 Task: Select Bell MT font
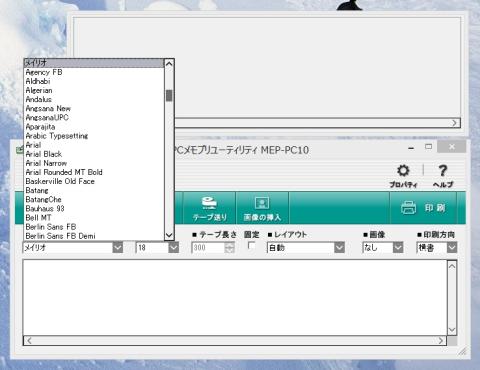[94, 218]
